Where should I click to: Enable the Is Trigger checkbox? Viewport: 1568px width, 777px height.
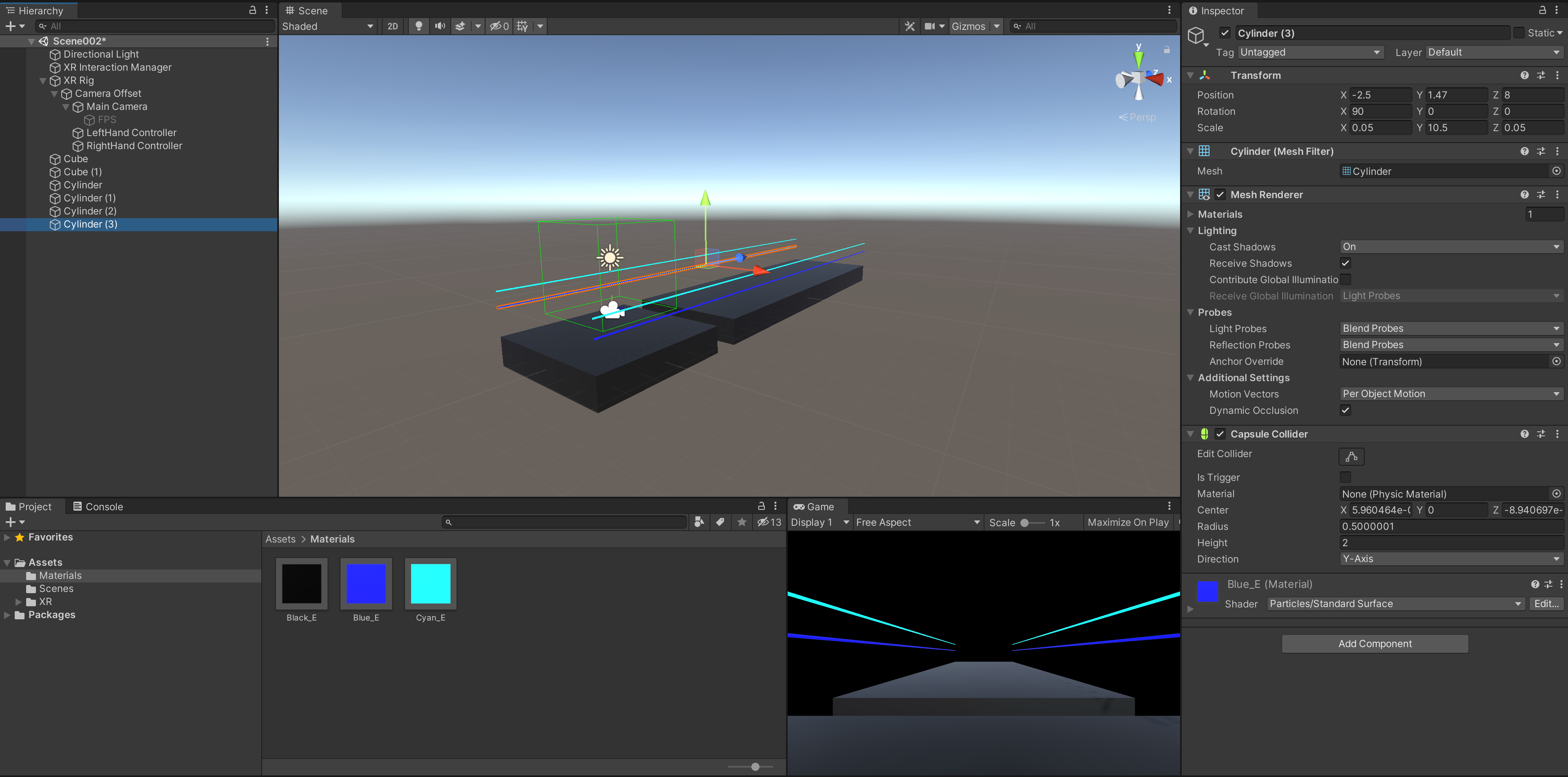(x=1345, y=477)
